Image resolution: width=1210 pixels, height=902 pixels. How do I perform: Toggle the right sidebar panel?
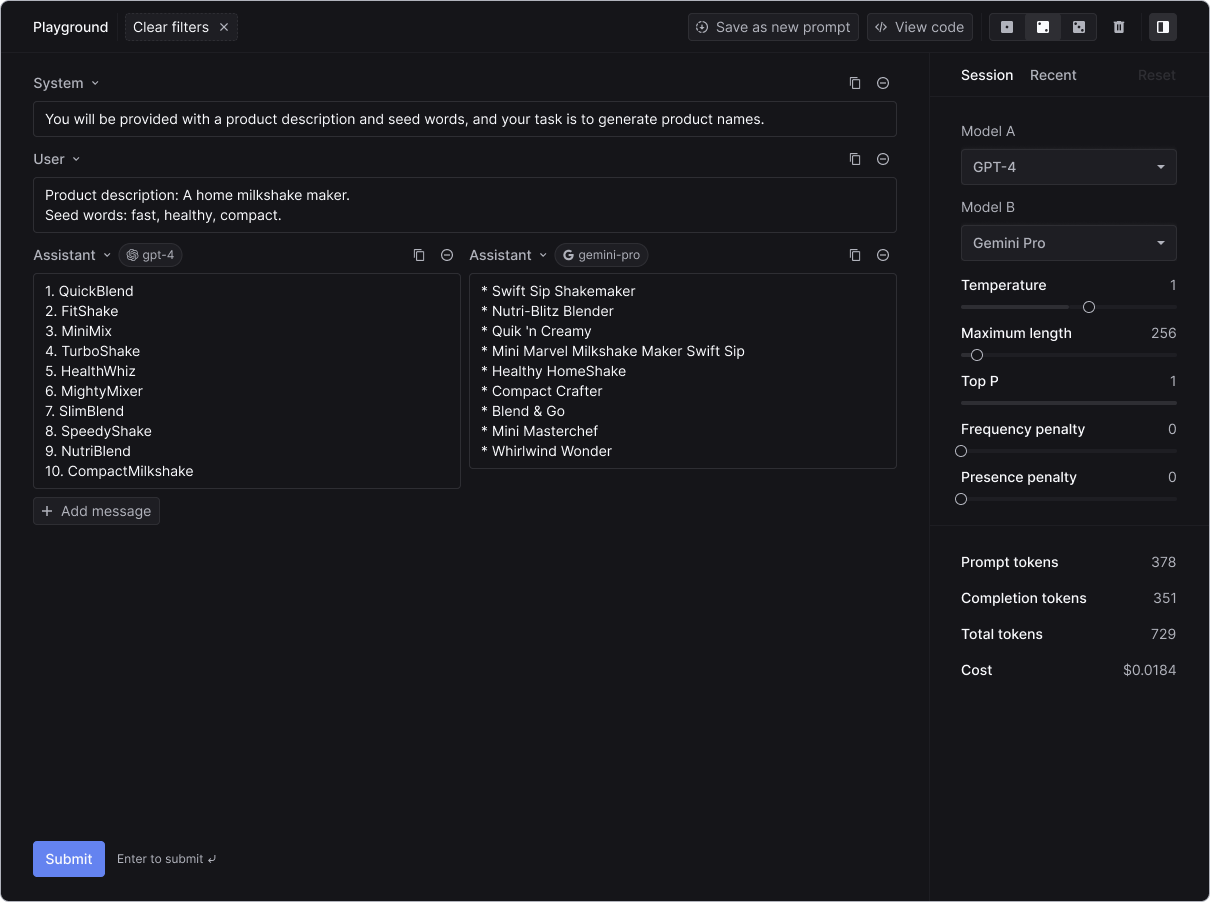pyautogui.click(x=1163, y=27)
